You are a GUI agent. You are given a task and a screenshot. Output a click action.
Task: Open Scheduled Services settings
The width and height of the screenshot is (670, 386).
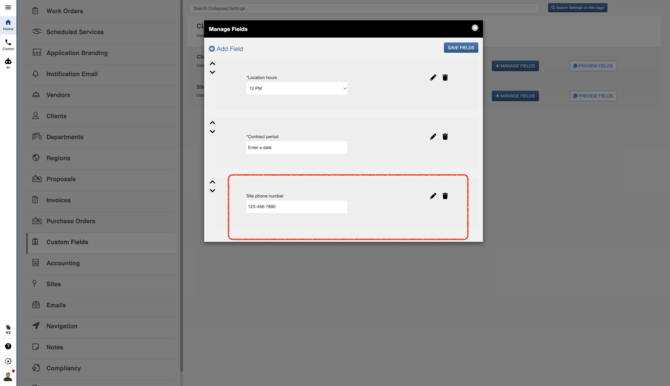coord(101,32)
